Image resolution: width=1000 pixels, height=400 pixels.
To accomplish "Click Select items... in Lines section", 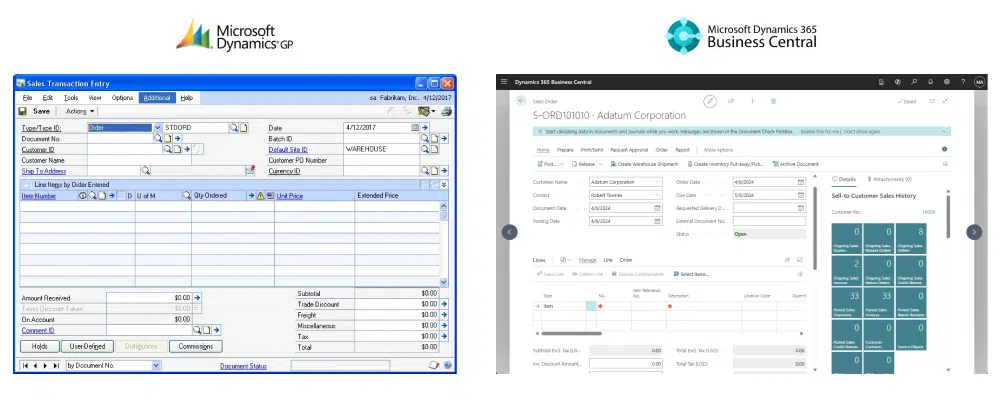I will coord(691,274).
